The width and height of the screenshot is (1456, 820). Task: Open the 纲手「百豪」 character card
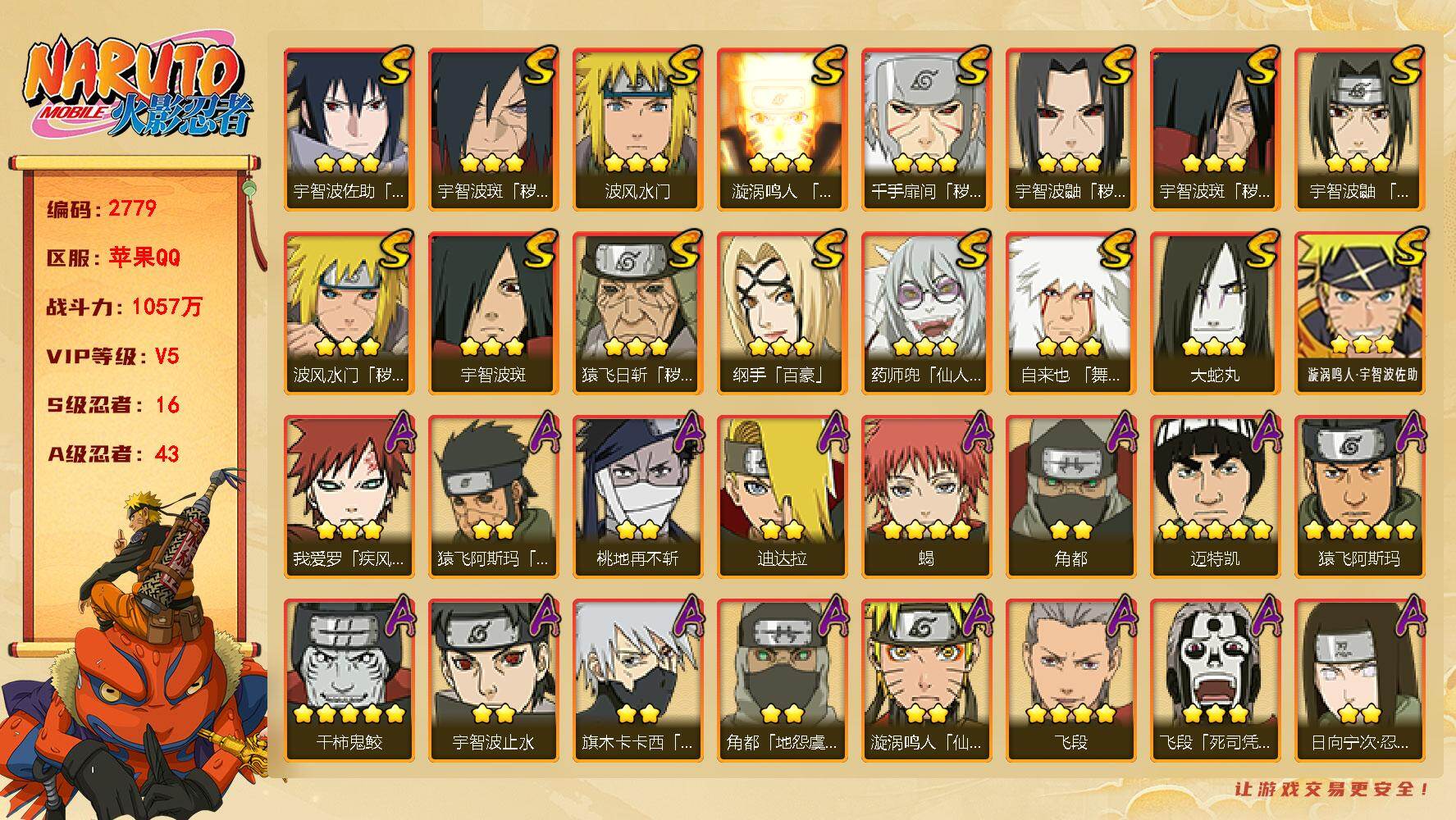pos(782,313)
